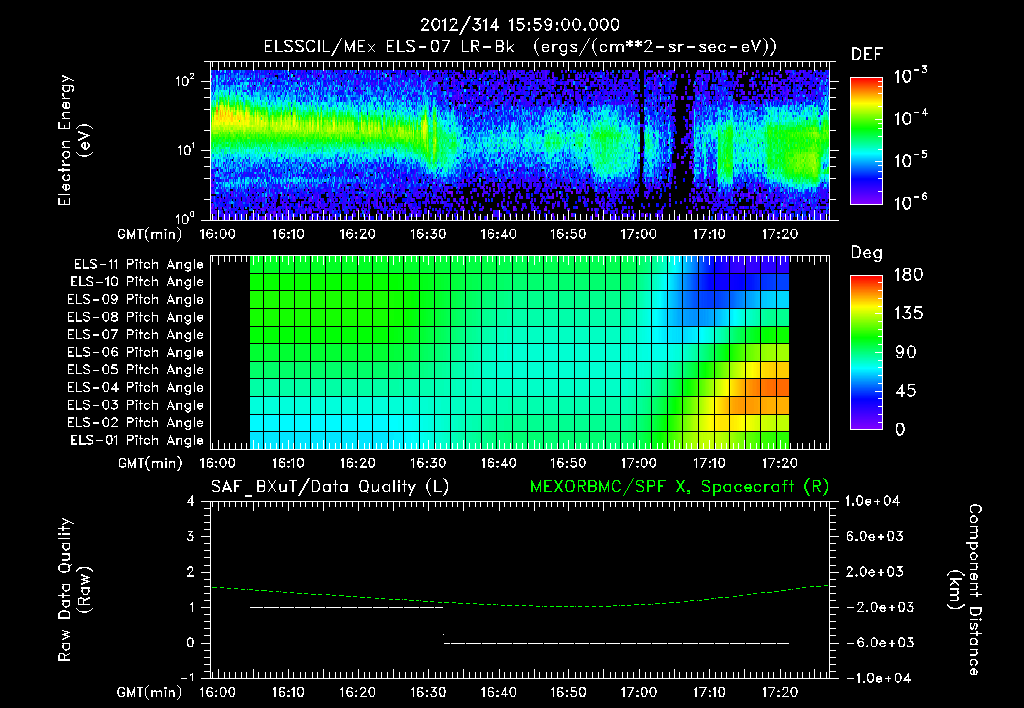This screenshot has width=1024, height=708.
Task: Select the Raw Data Quality (Raw) axis label
Action: tap(74, 590)
